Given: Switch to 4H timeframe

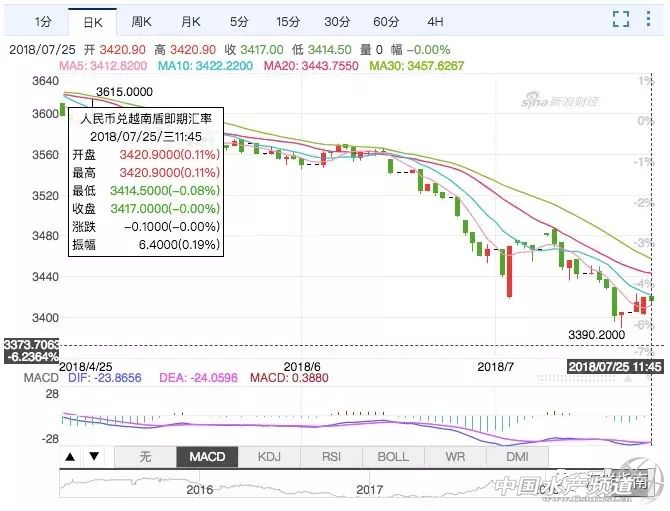Looking at the screenshot, I should (434, 20).
